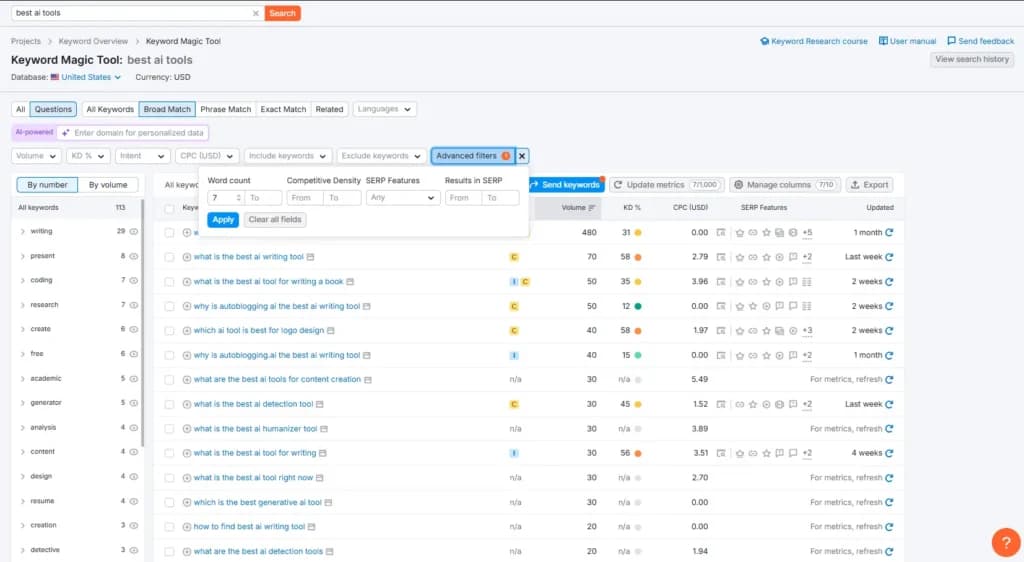Image resolution: width=1024 pixels, height=562 pixels.
Task: Refresh metrics for 'what is the best ai writing tool'
Action: click(889, 257)
